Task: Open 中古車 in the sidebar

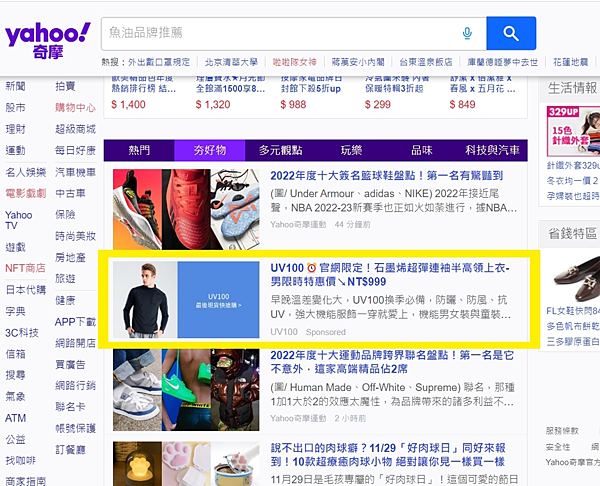Action: 70,193
